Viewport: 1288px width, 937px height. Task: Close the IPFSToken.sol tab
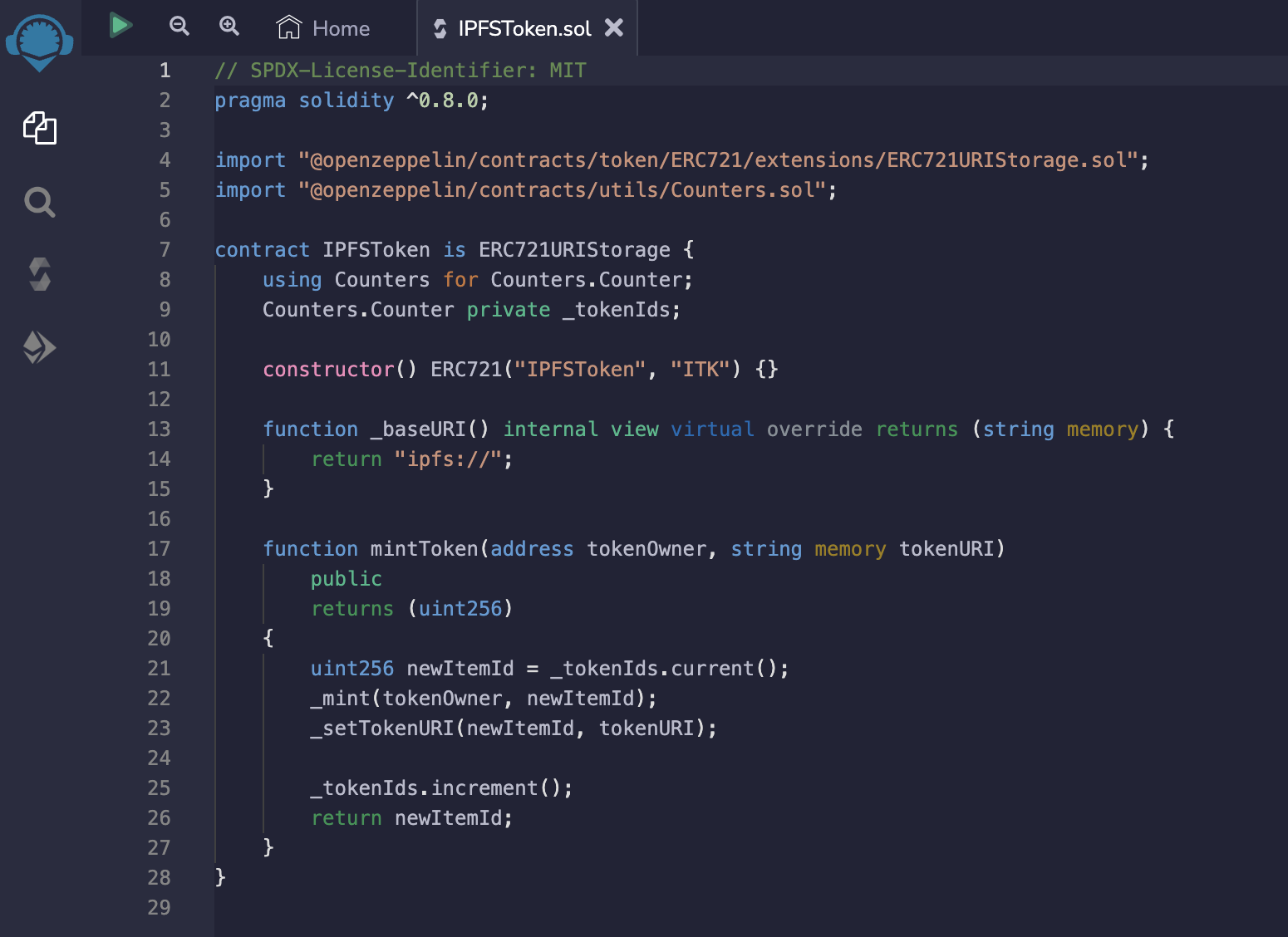(x=614, y=28)
